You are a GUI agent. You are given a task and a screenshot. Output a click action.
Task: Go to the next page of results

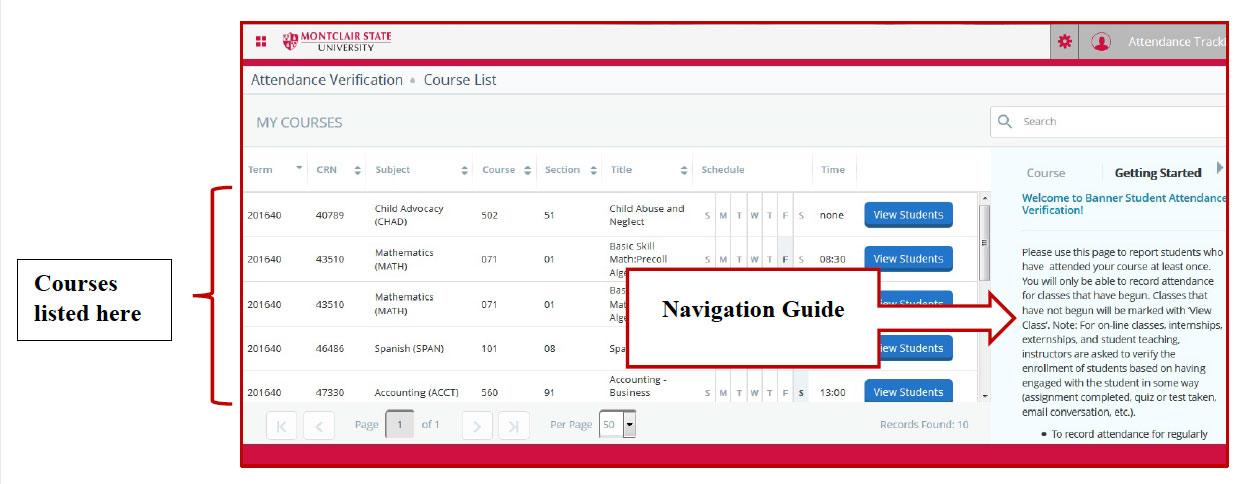click(477, 425)
